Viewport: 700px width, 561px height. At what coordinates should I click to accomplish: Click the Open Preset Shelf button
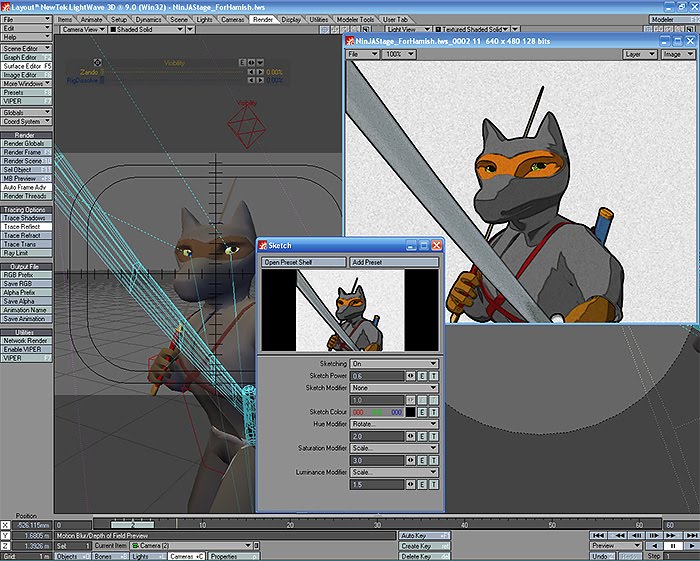tap(304, 262)
